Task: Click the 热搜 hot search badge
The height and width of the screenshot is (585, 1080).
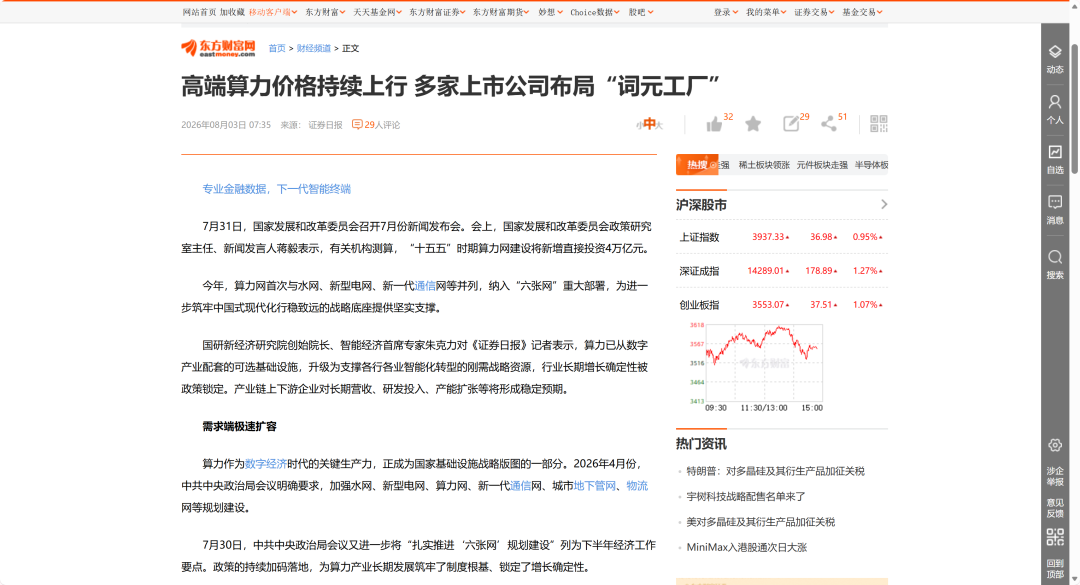Action: click(x=697, y=165)
